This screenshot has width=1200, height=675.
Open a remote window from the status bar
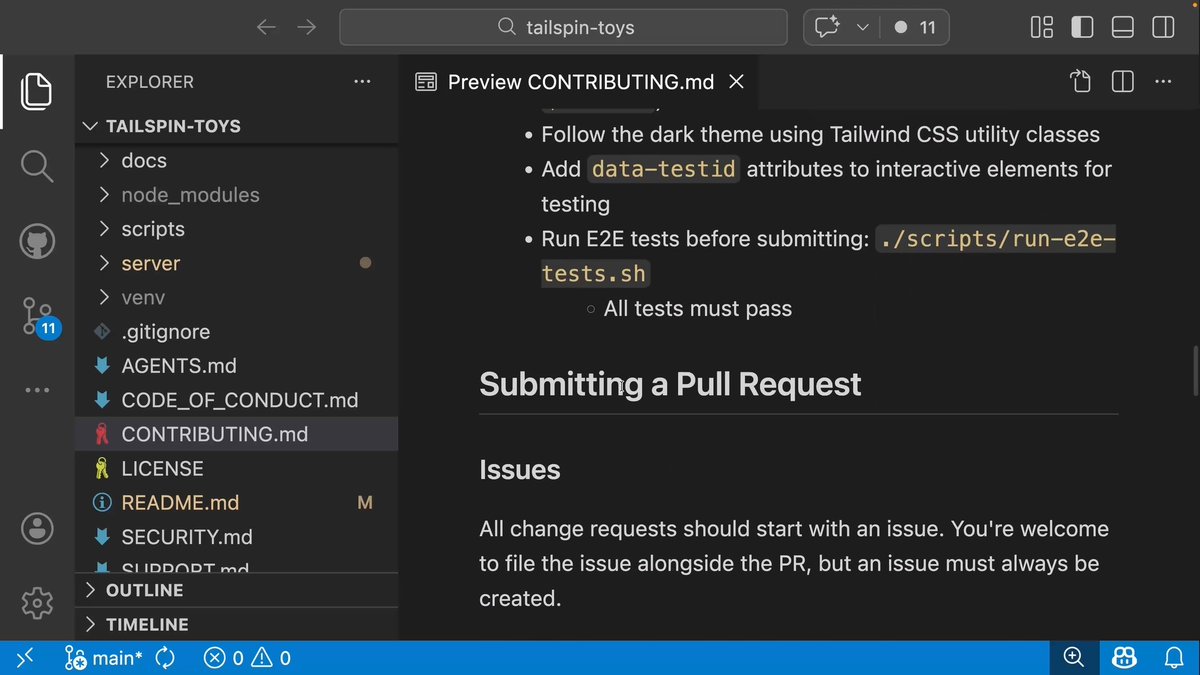[x=25, y=658]
